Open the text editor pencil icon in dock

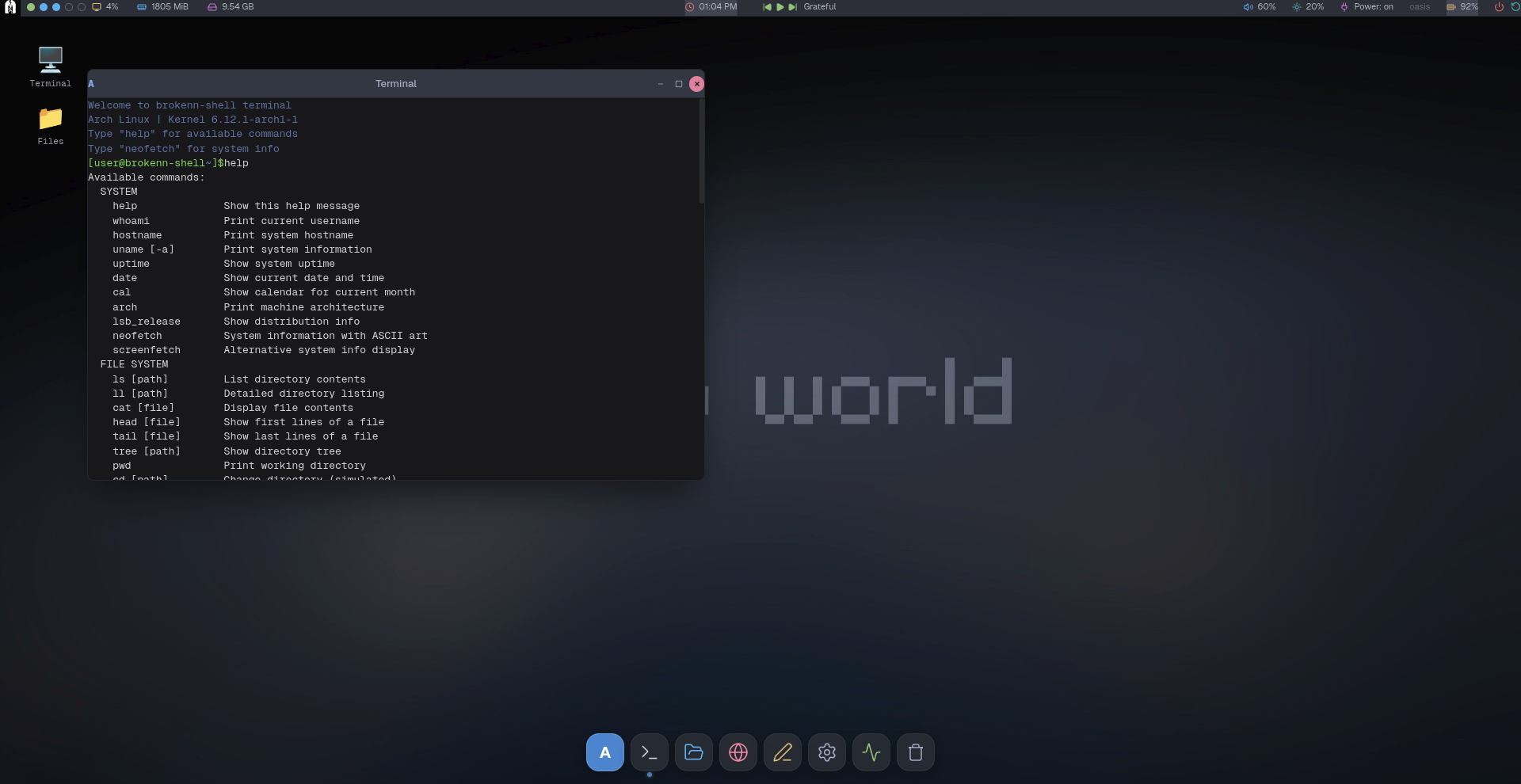click(783, 752)
